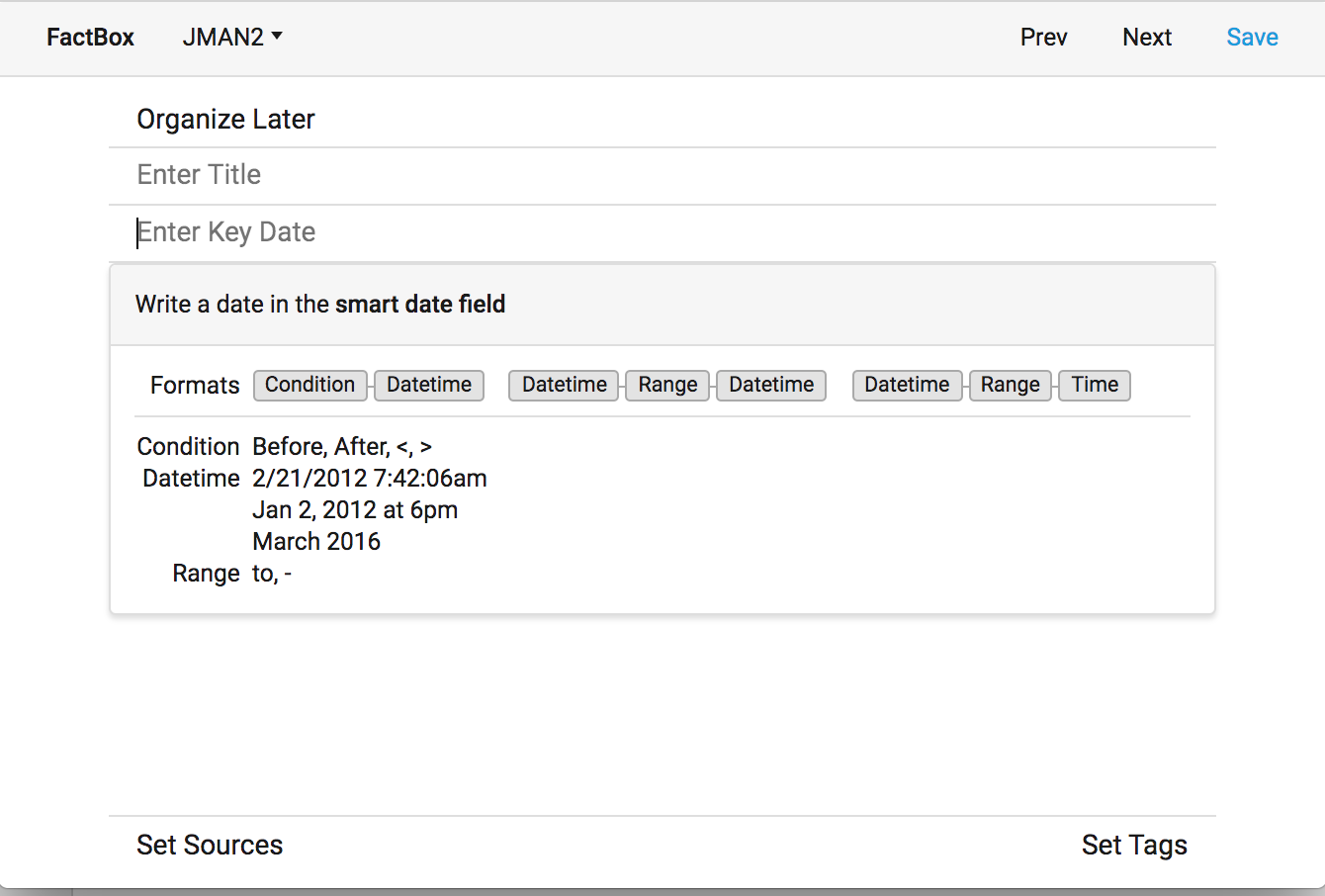Click the FactBox brand link
Viewport: 1325px width, 896px height.
click(x=90, y=38)
